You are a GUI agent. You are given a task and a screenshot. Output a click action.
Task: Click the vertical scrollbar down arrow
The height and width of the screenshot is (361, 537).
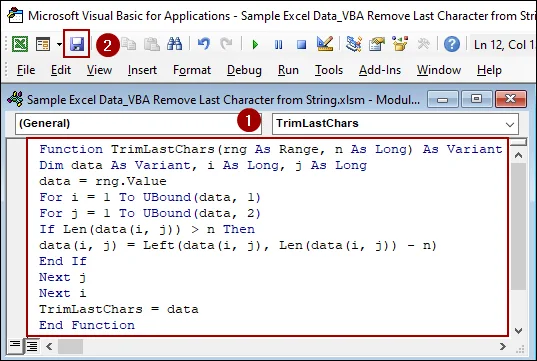click(518, 331)
